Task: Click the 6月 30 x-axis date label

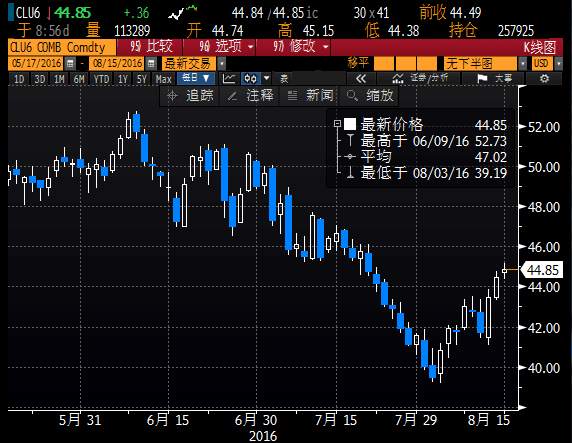Action: [256, 420]
